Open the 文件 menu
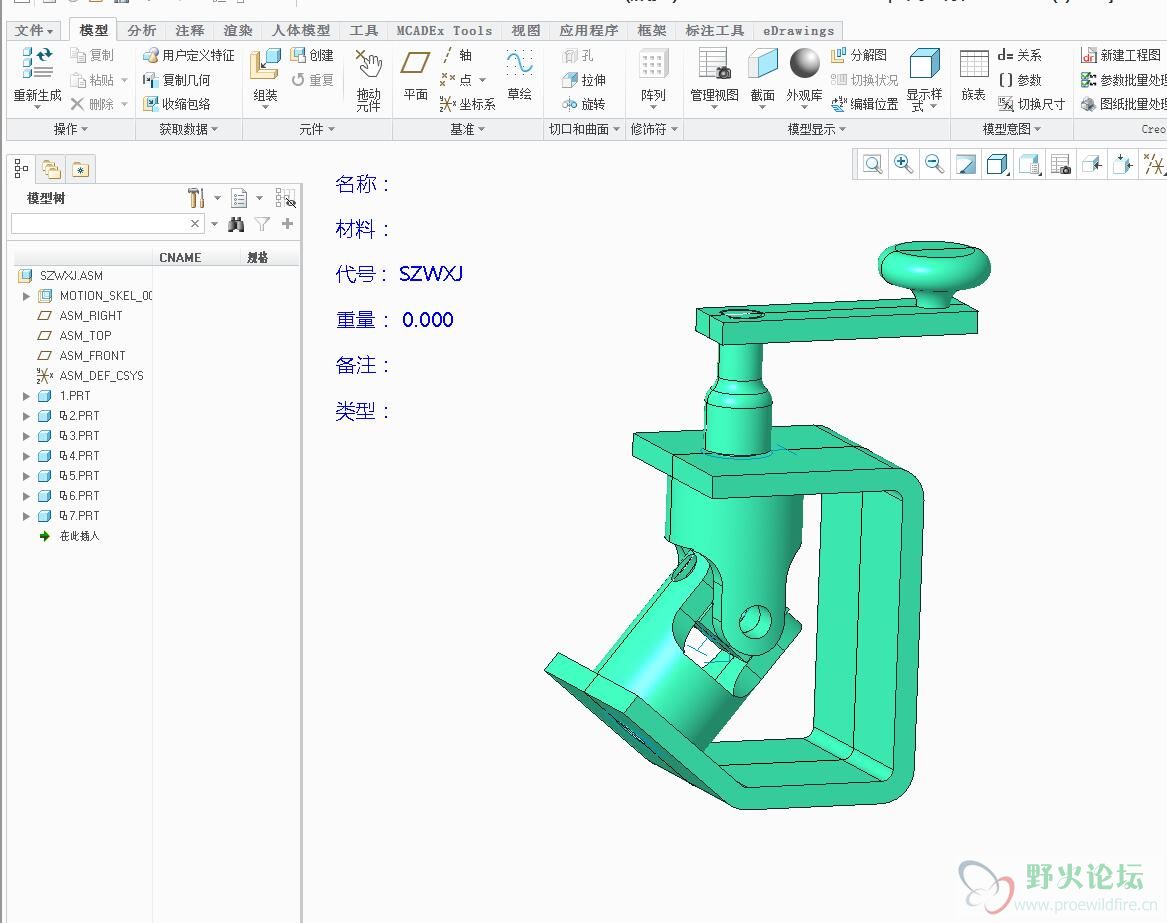The height and width of the screenshot is (923, 1167). tap(33, 31)
